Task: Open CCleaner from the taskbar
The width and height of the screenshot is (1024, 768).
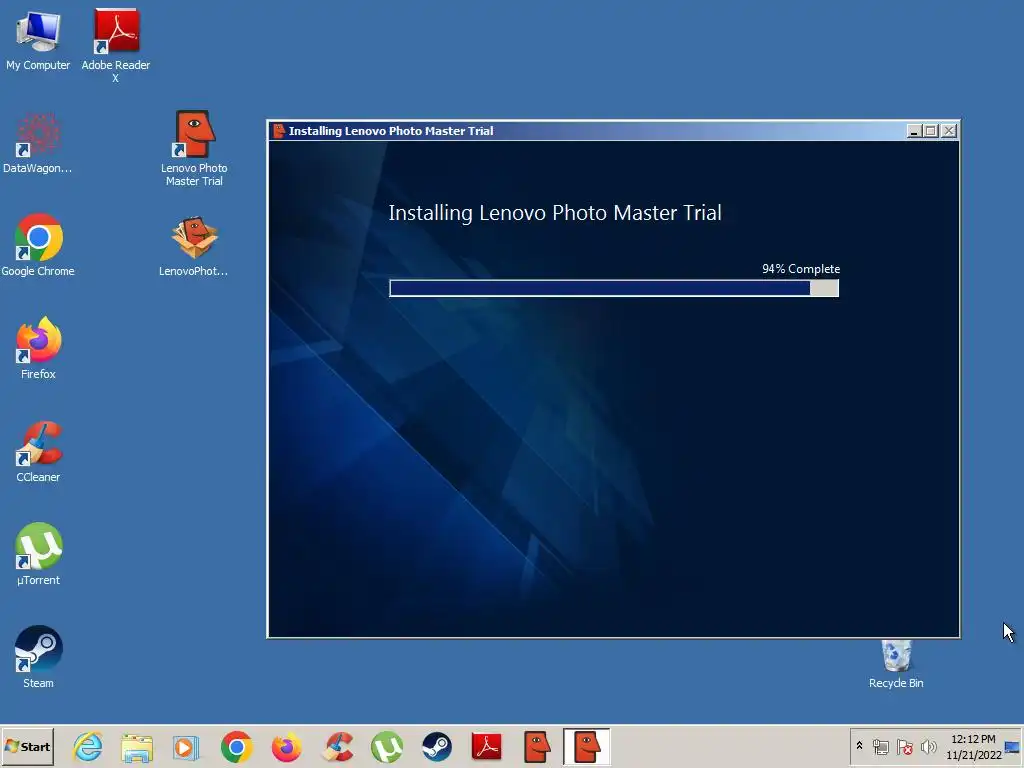Action: point(337,747)
